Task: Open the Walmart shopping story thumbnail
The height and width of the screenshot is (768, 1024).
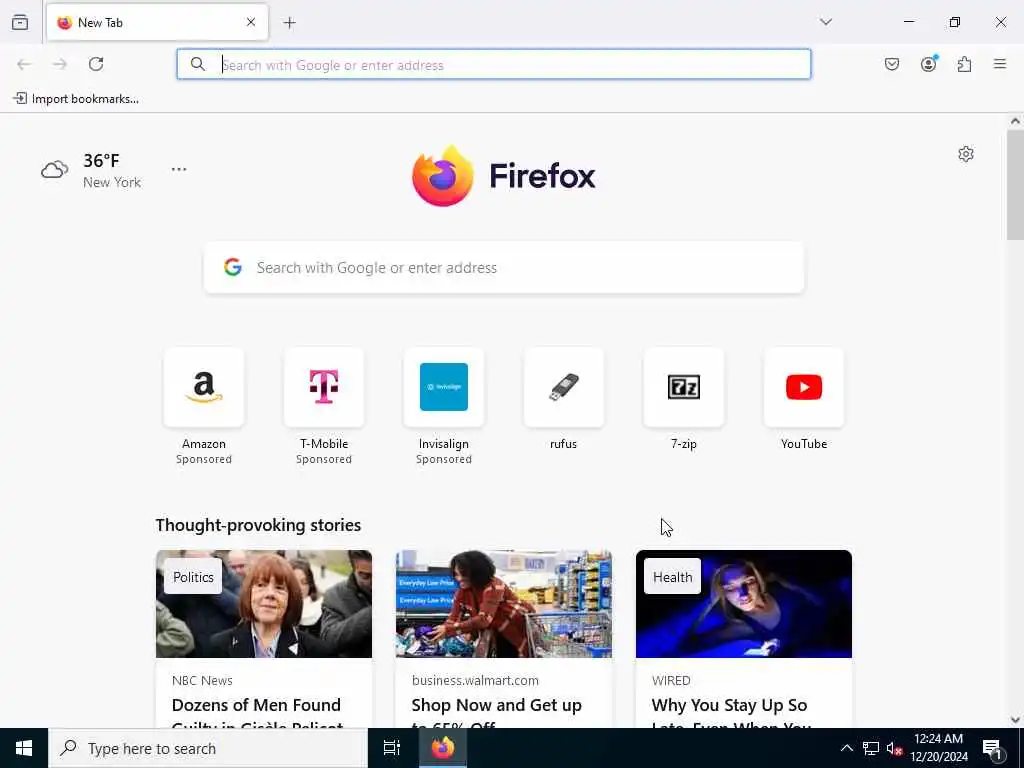Action: point(504,604)
